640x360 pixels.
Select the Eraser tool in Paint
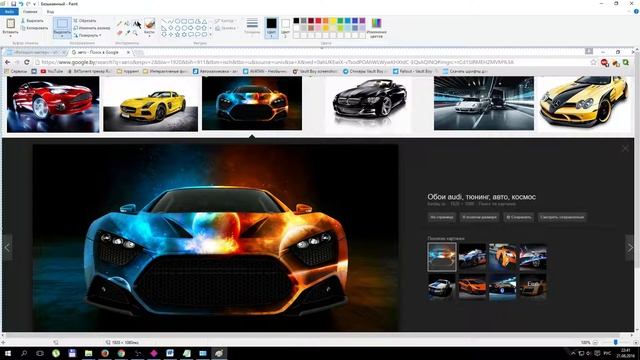pyautogui.click(x=120, y=33)
